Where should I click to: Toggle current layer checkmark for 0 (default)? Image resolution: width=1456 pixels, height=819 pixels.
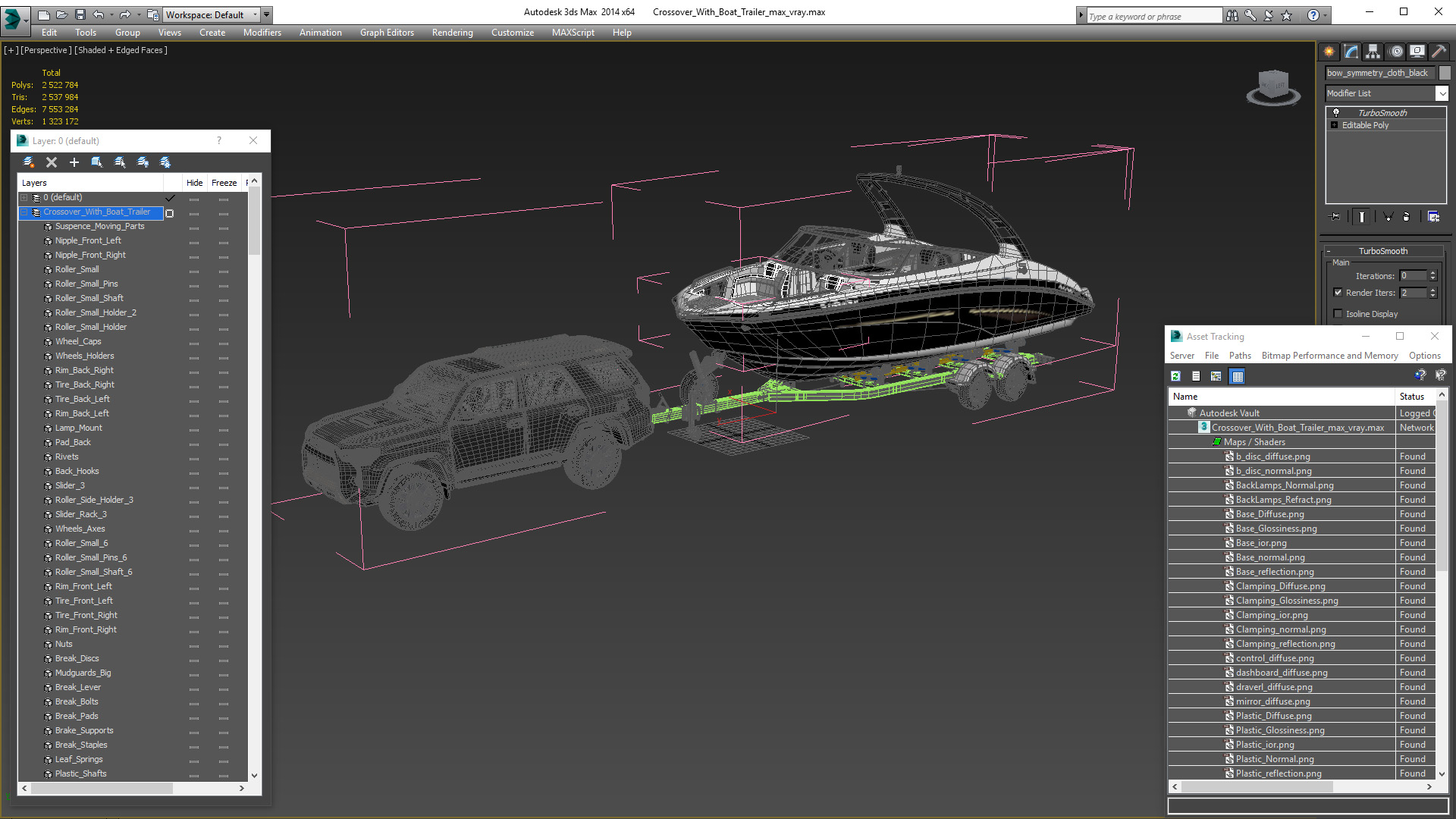pyautogui.click(x=170, y=198)
